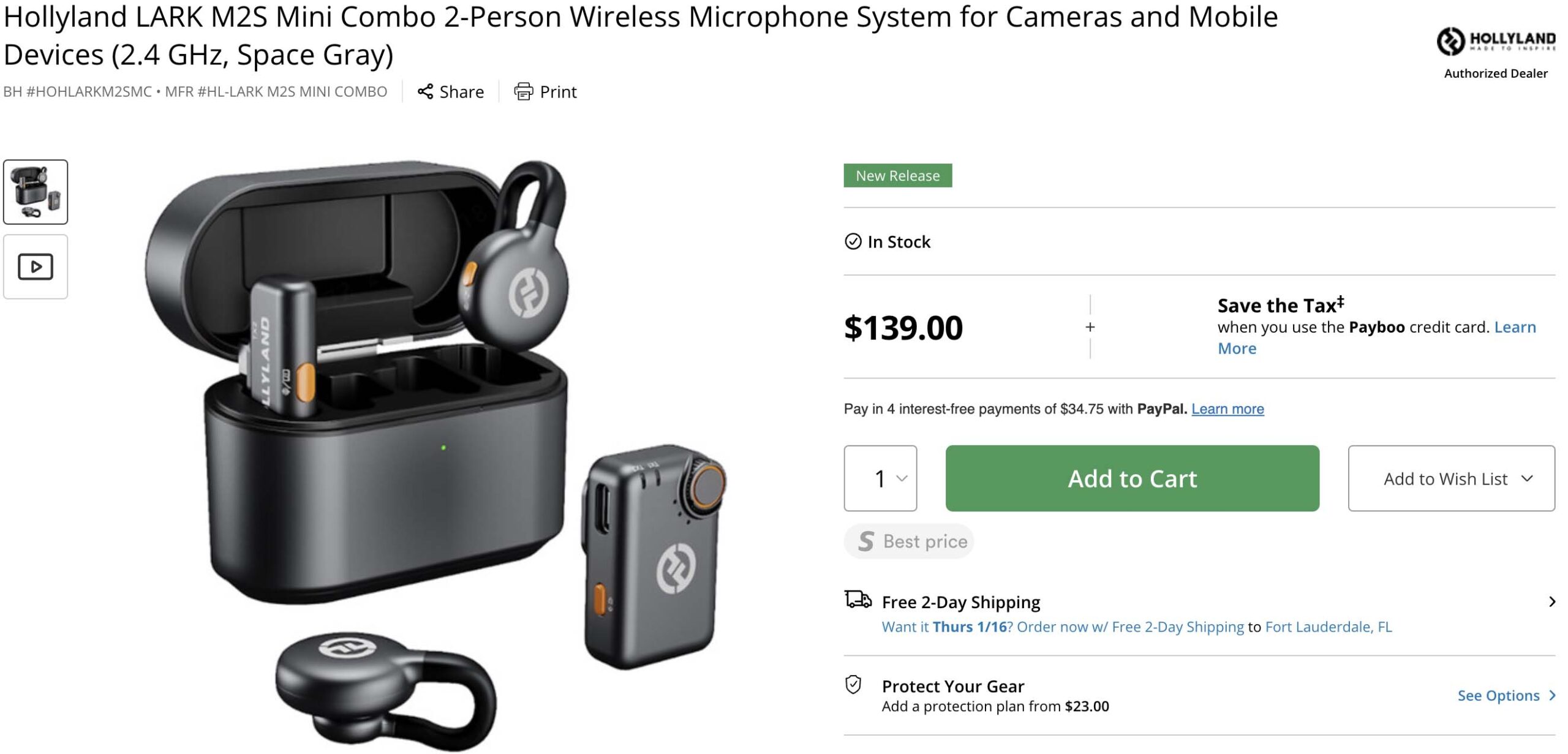Change delivery location Fort Lauderdale, FL
Screen dimensions: 1568x754
tap(1329, 627)
